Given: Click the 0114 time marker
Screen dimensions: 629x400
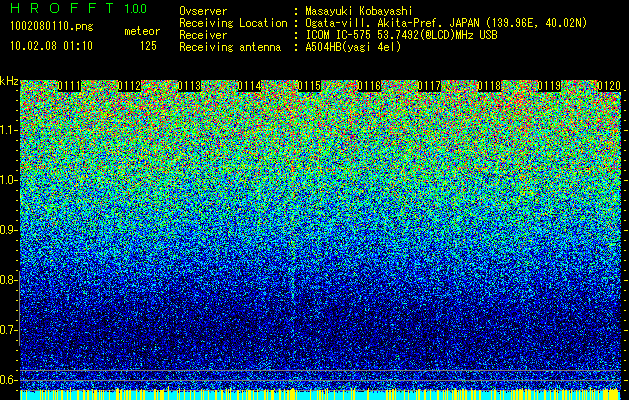Looking at the screenshot, I should pyautogui.click(x=250, y=86).
